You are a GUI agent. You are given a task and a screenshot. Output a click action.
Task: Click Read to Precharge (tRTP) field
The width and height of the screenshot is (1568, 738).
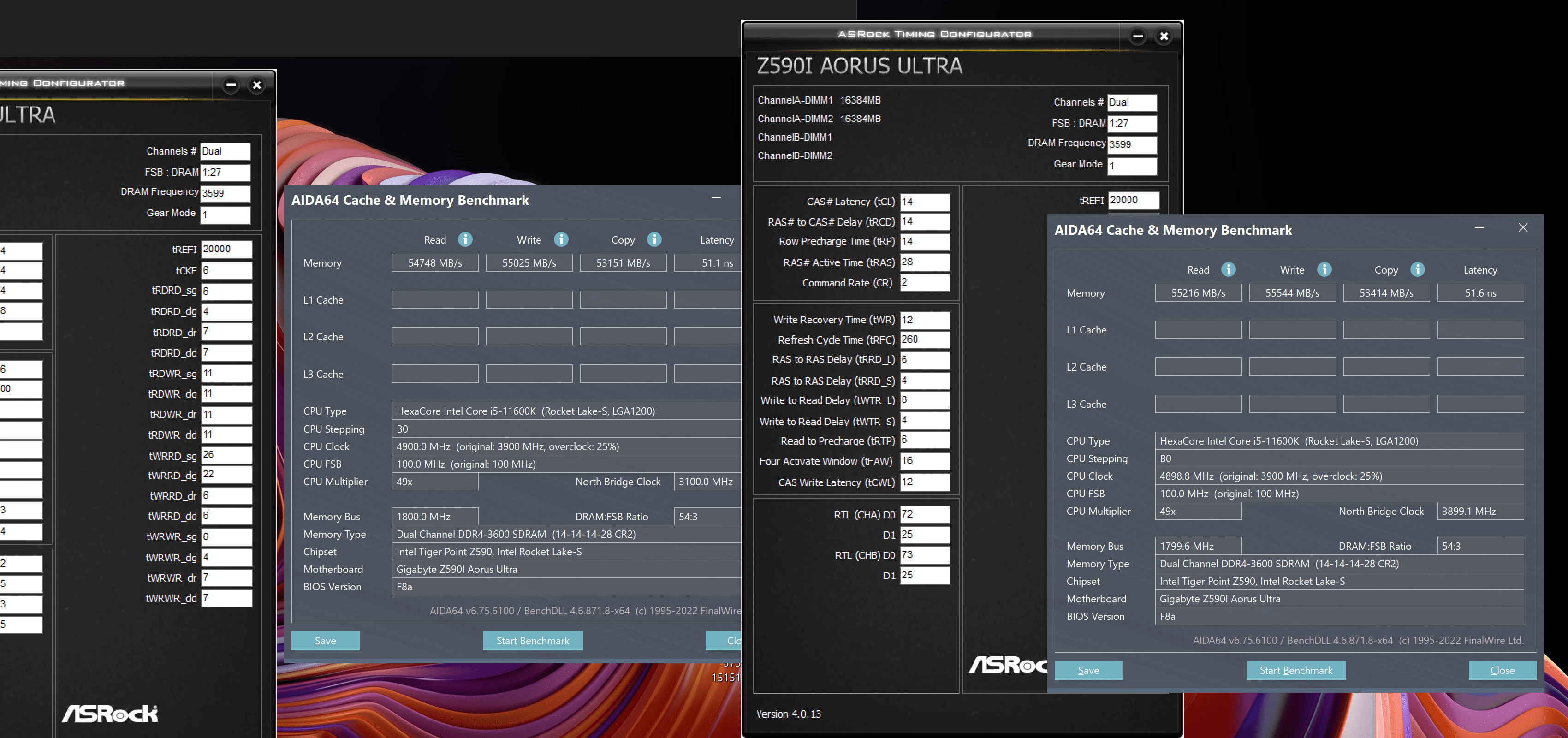coord(925,441)
